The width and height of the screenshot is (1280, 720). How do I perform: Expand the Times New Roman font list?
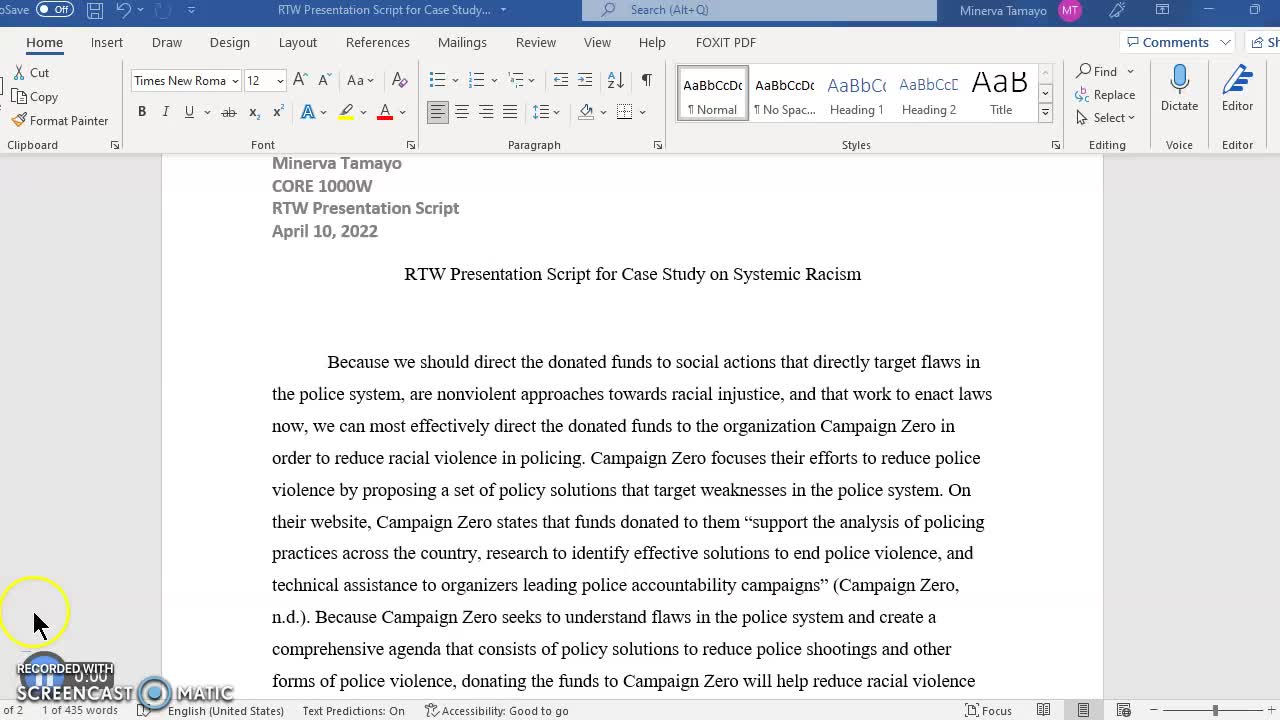[235, 81]
